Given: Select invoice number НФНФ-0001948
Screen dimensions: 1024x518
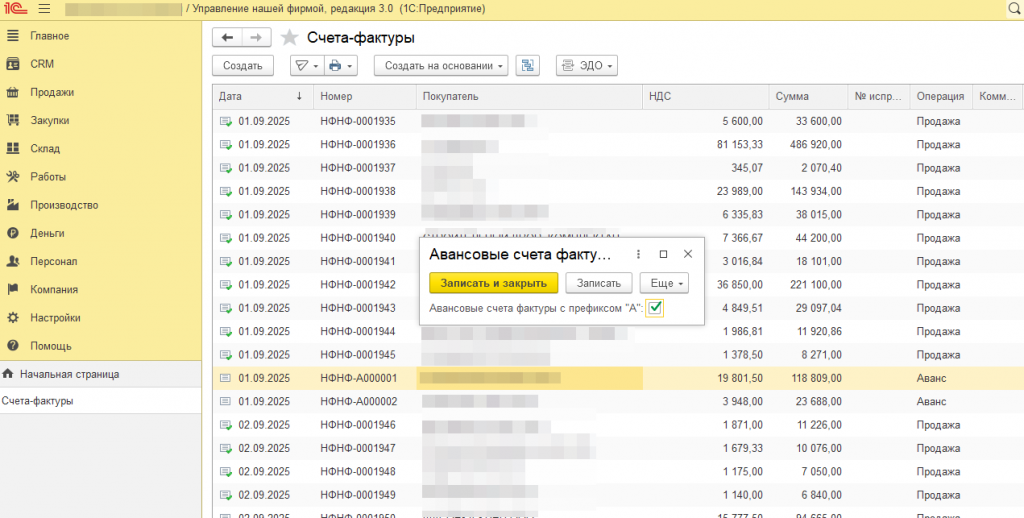Looking at the screenshot, I should coord(358,472).
